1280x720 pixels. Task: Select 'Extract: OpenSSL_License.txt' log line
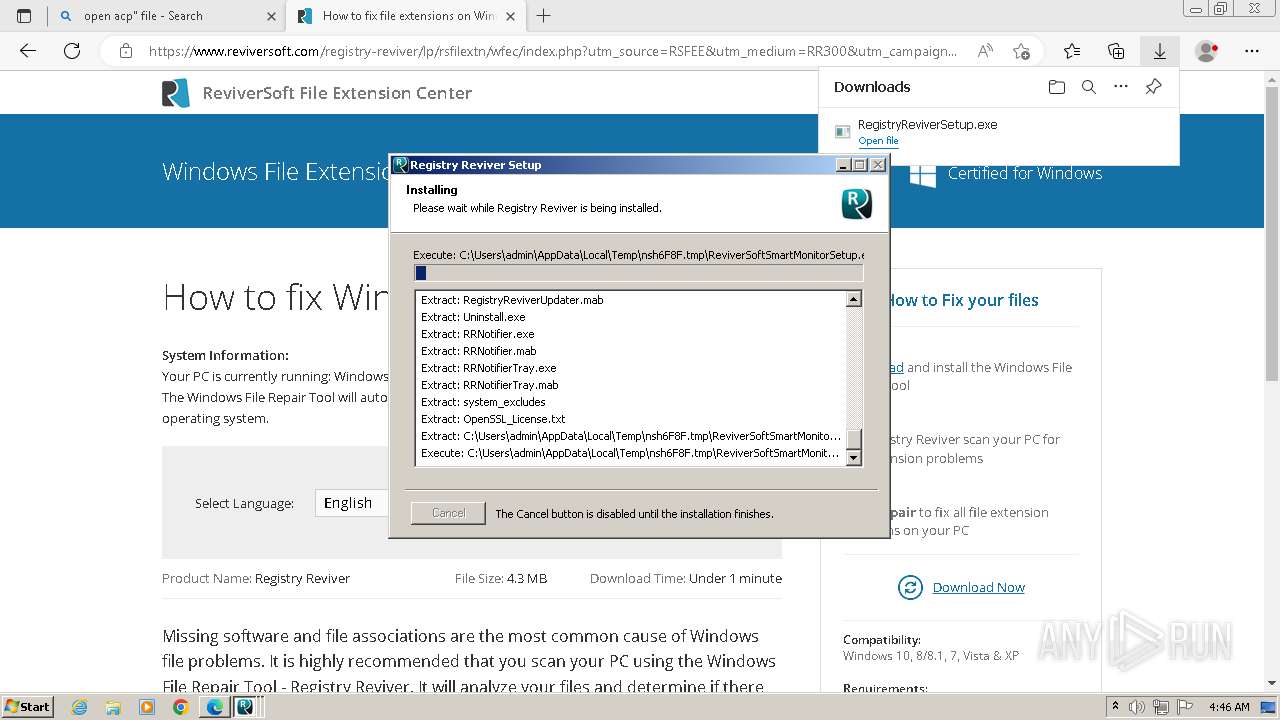(x=493, y=419)
